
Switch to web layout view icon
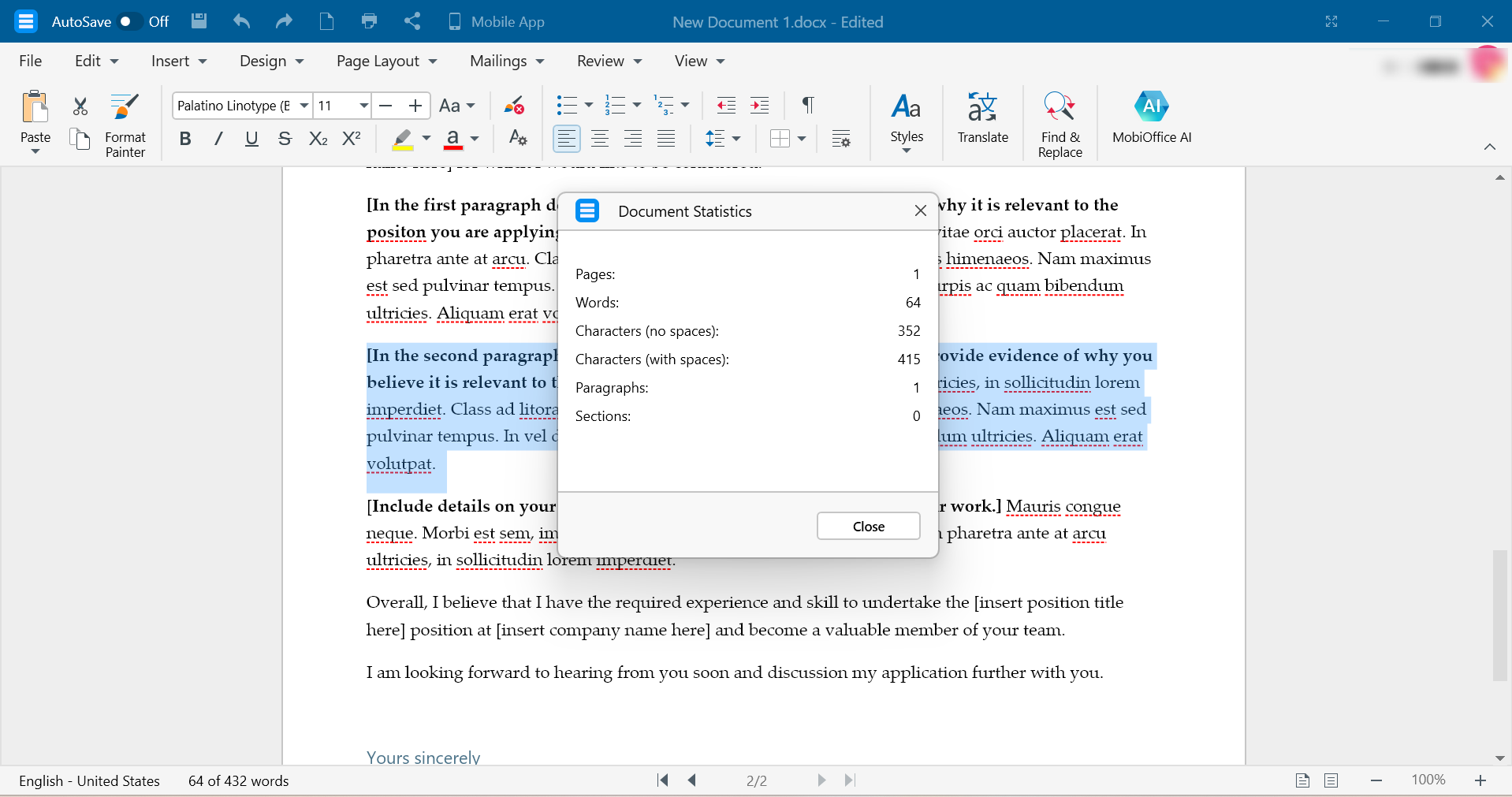pyautogui.click(x=1331, y=780)
